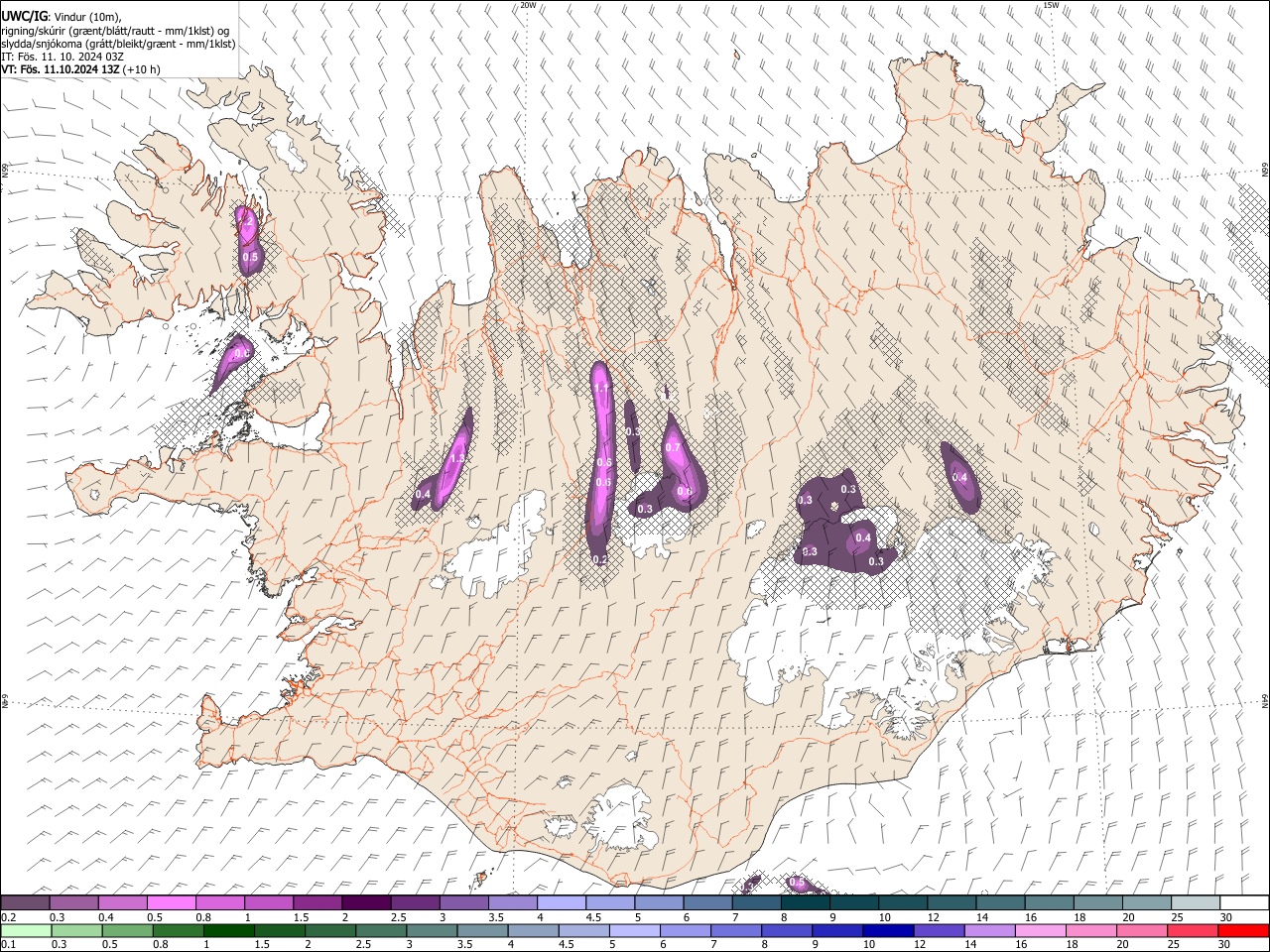Click the '15W' longitude label

click(x=1051, y=5)
